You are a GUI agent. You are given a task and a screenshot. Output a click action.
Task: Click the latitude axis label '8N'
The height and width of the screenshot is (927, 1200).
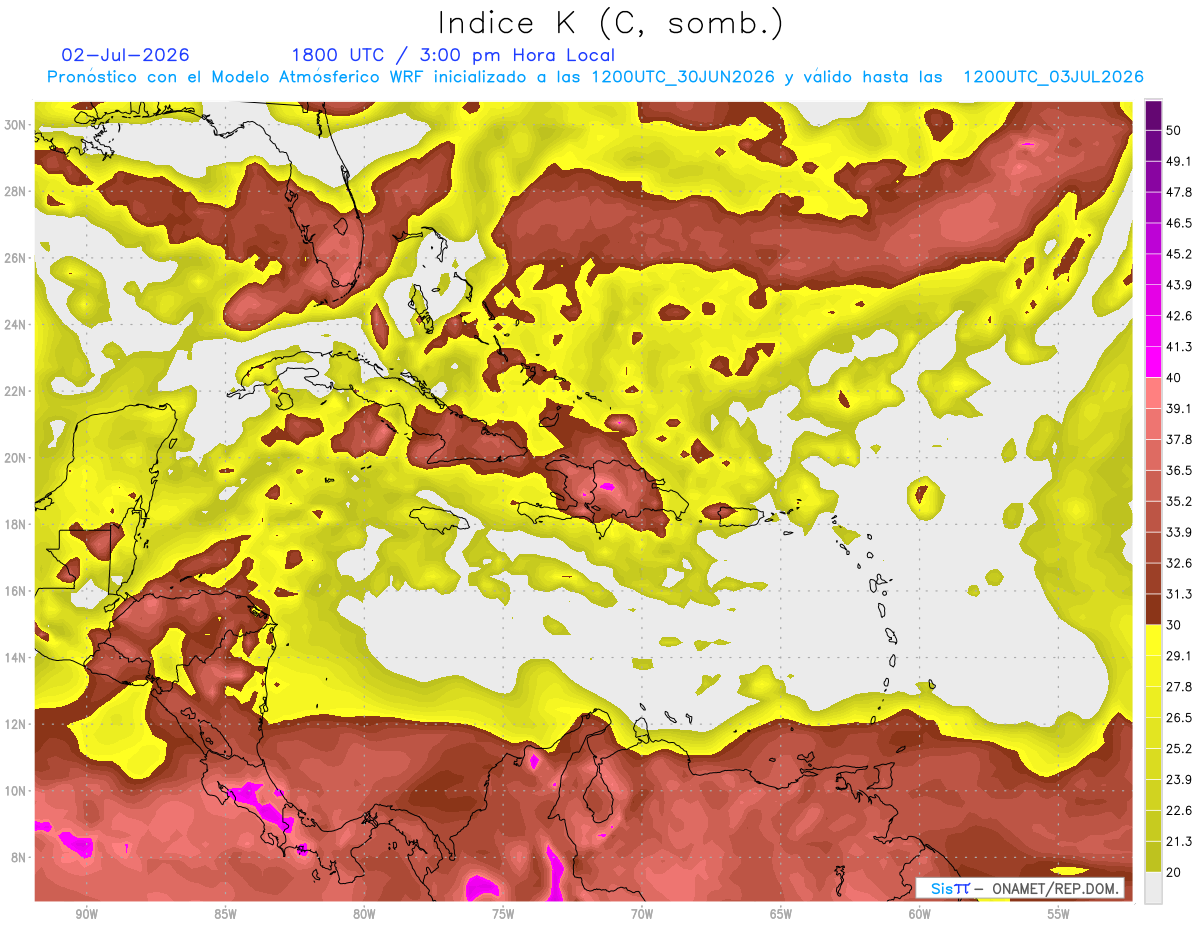pos(18,858)
